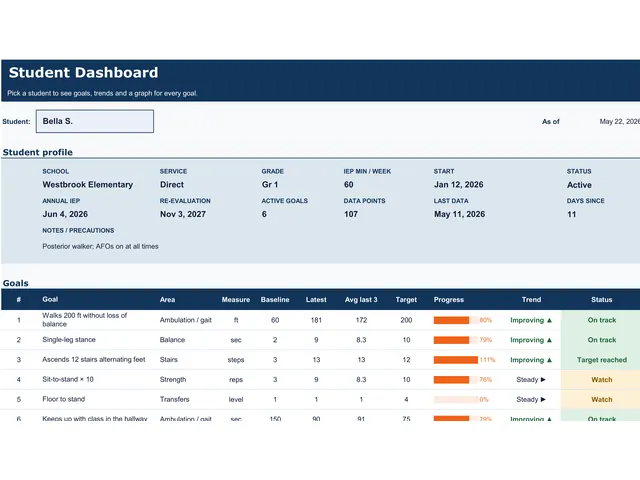
Task: Click the Target column header
Action: point(406,300)
